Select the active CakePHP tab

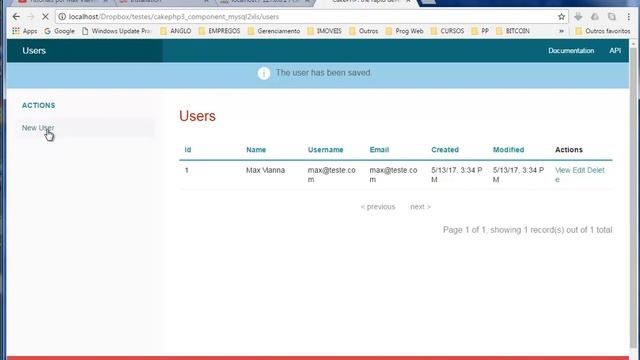coord(367,2)
